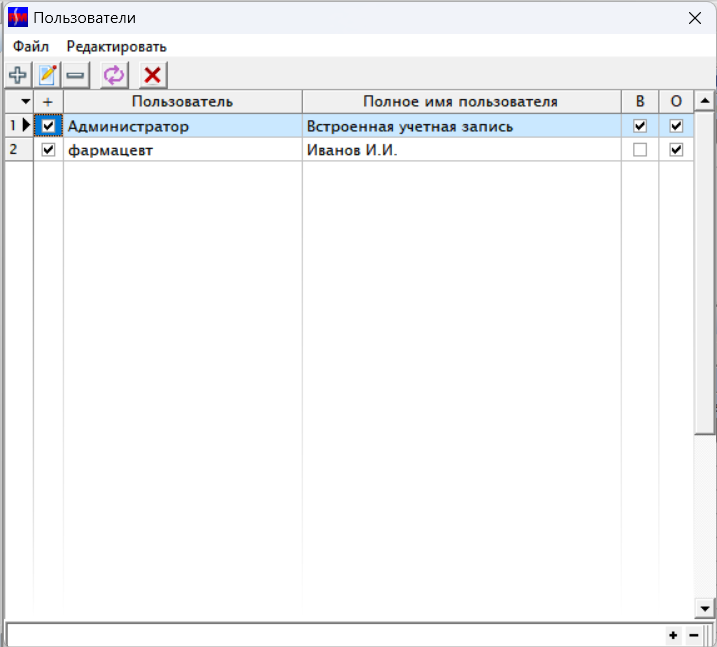Check column В for фармацевт
The image size is (717, 647).
pyautogui.click(x=640, y=150)
